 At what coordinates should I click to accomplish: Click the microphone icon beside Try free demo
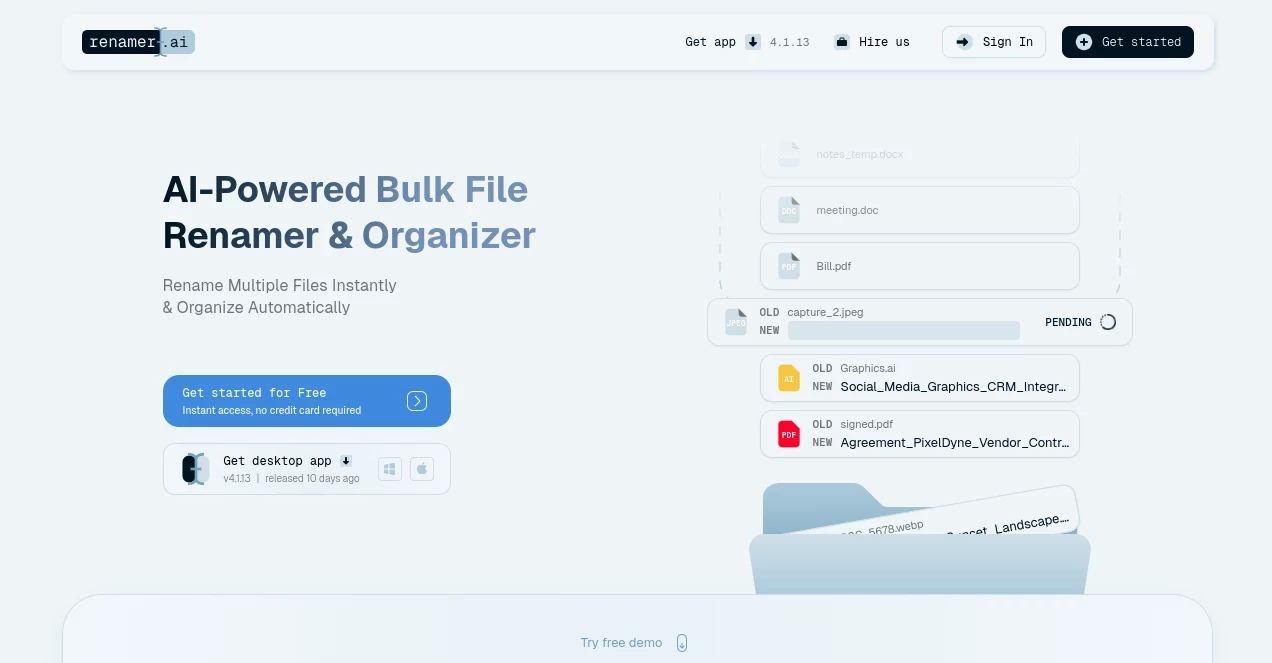(x=682, y=643)
